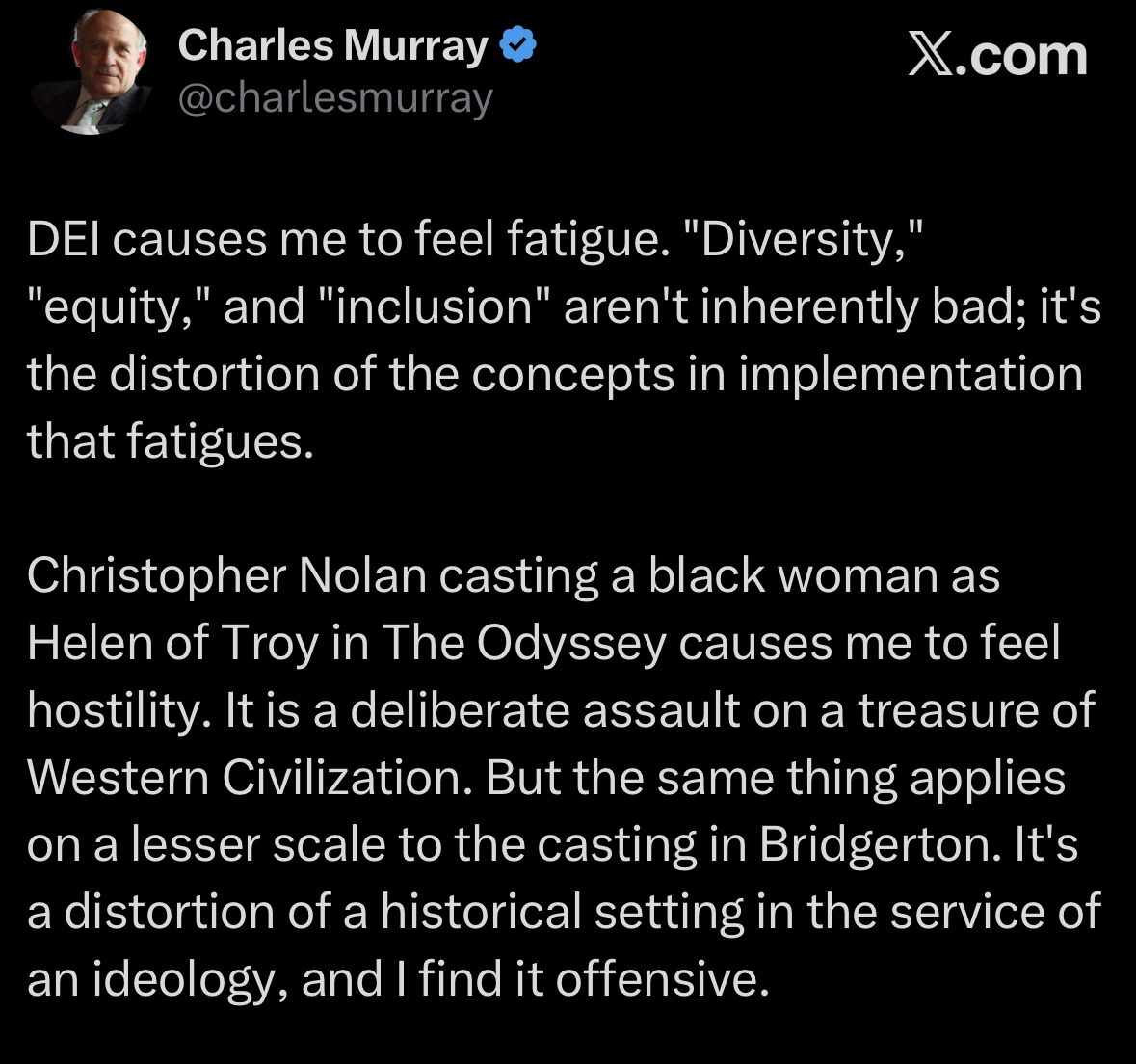Image resolution: width=1136 pixels, height=1064 pixels.
Task: Click the name "Christopher Nolan"
Action: coord(226,575)
